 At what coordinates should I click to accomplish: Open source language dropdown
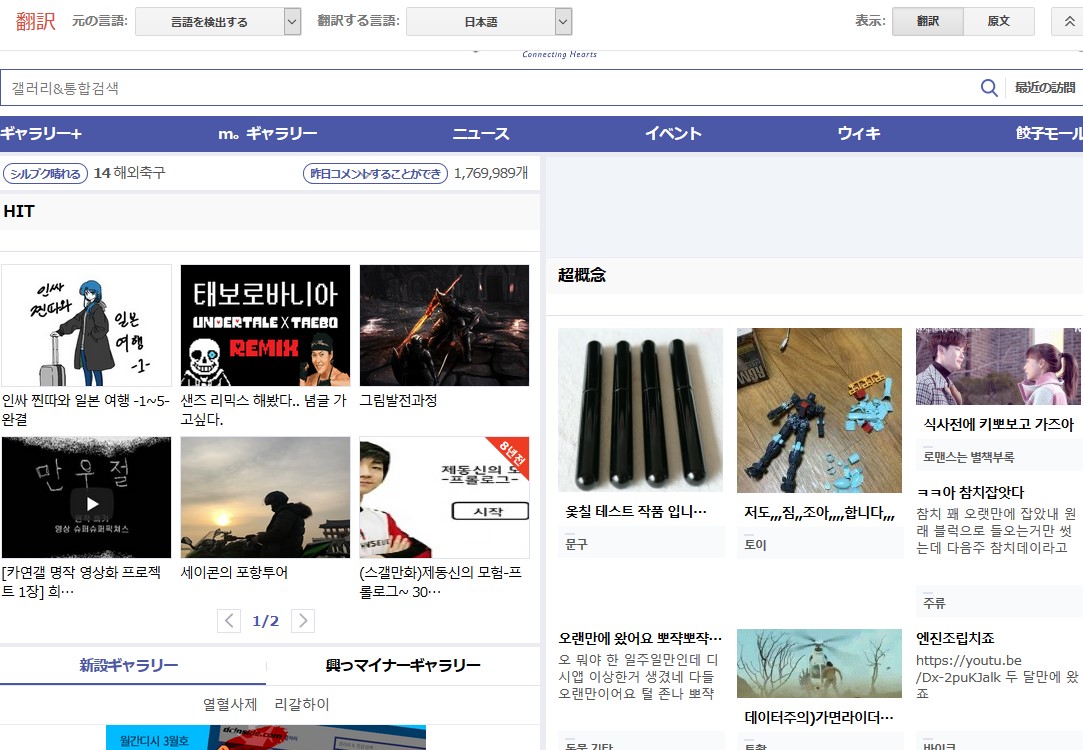coord(218,21)
